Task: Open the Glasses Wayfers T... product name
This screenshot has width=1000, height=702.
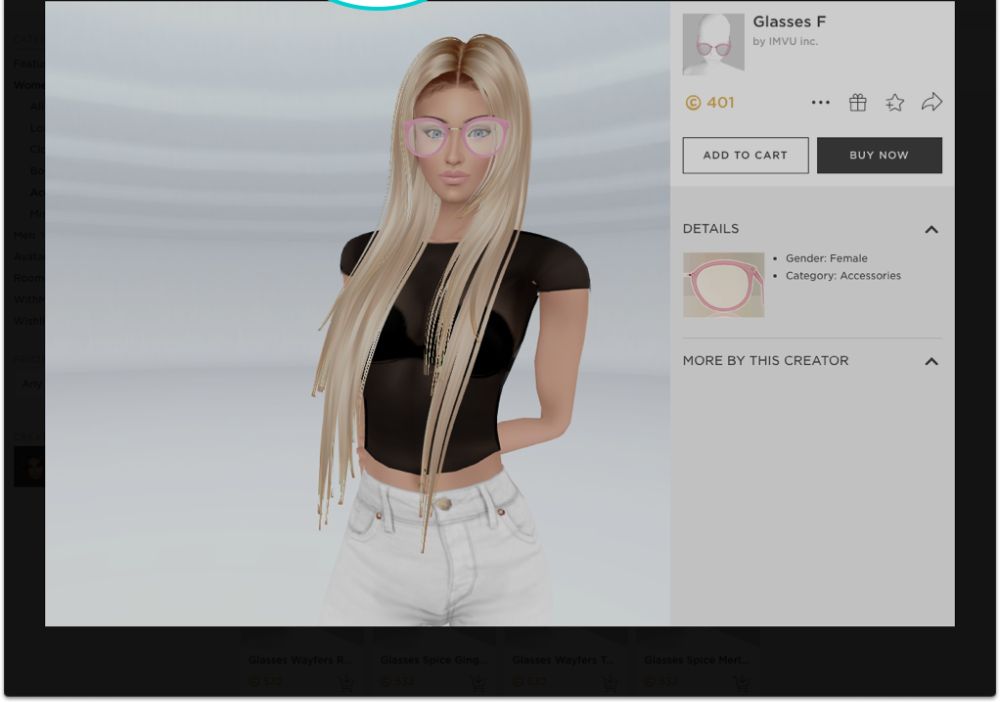Action: tap(566, 660)
